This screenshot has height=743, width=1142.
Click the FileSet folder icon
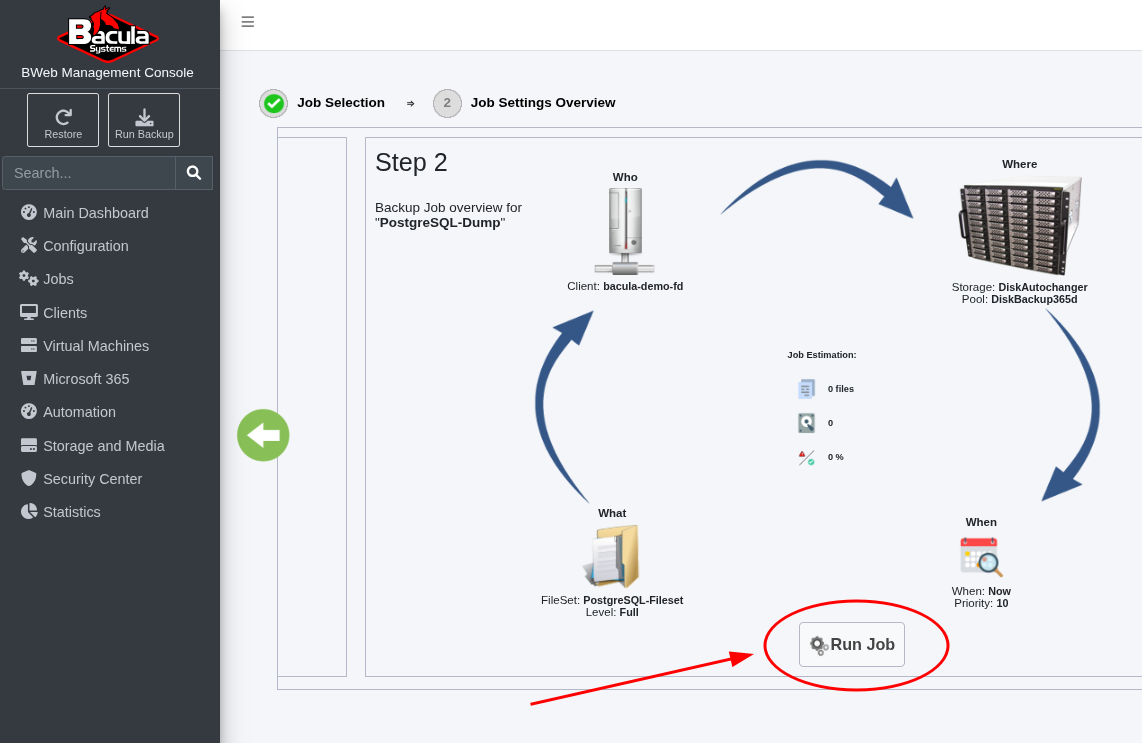pyautogui.click(x=612, y=557)
